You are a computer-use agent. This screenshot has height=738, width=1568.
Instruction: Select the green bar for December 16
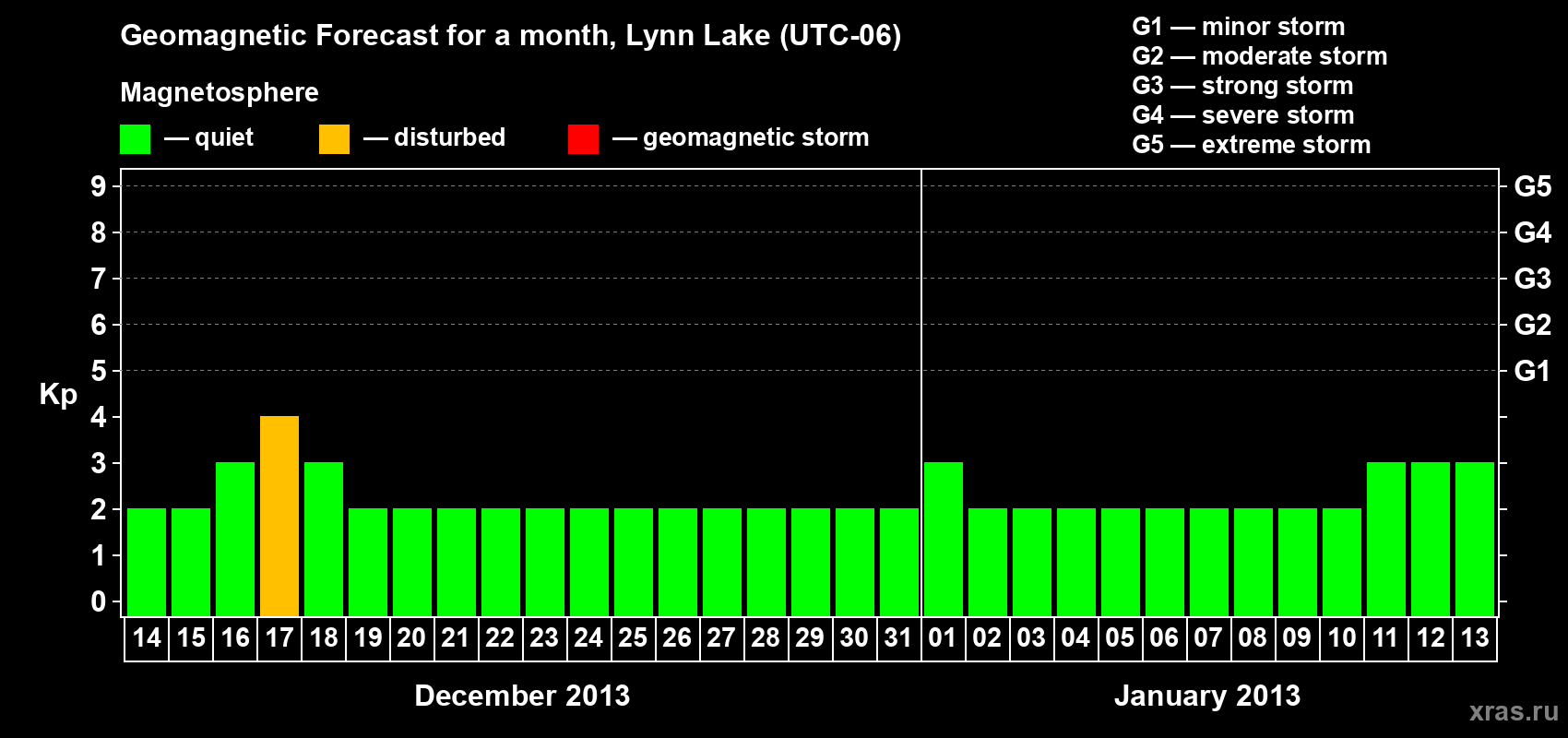click(235, 539)
